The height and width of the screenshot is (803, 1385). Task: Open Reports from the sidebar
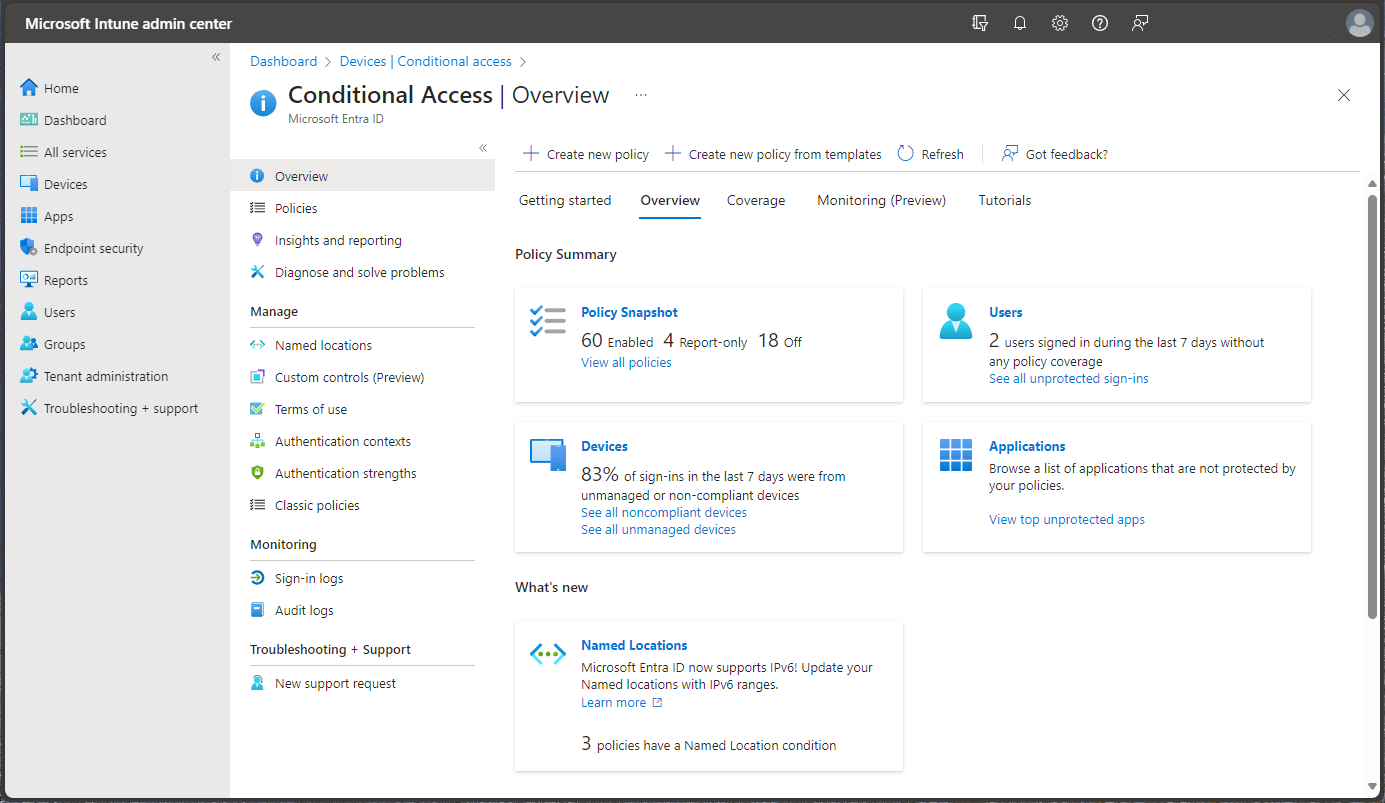coord(64,279)
